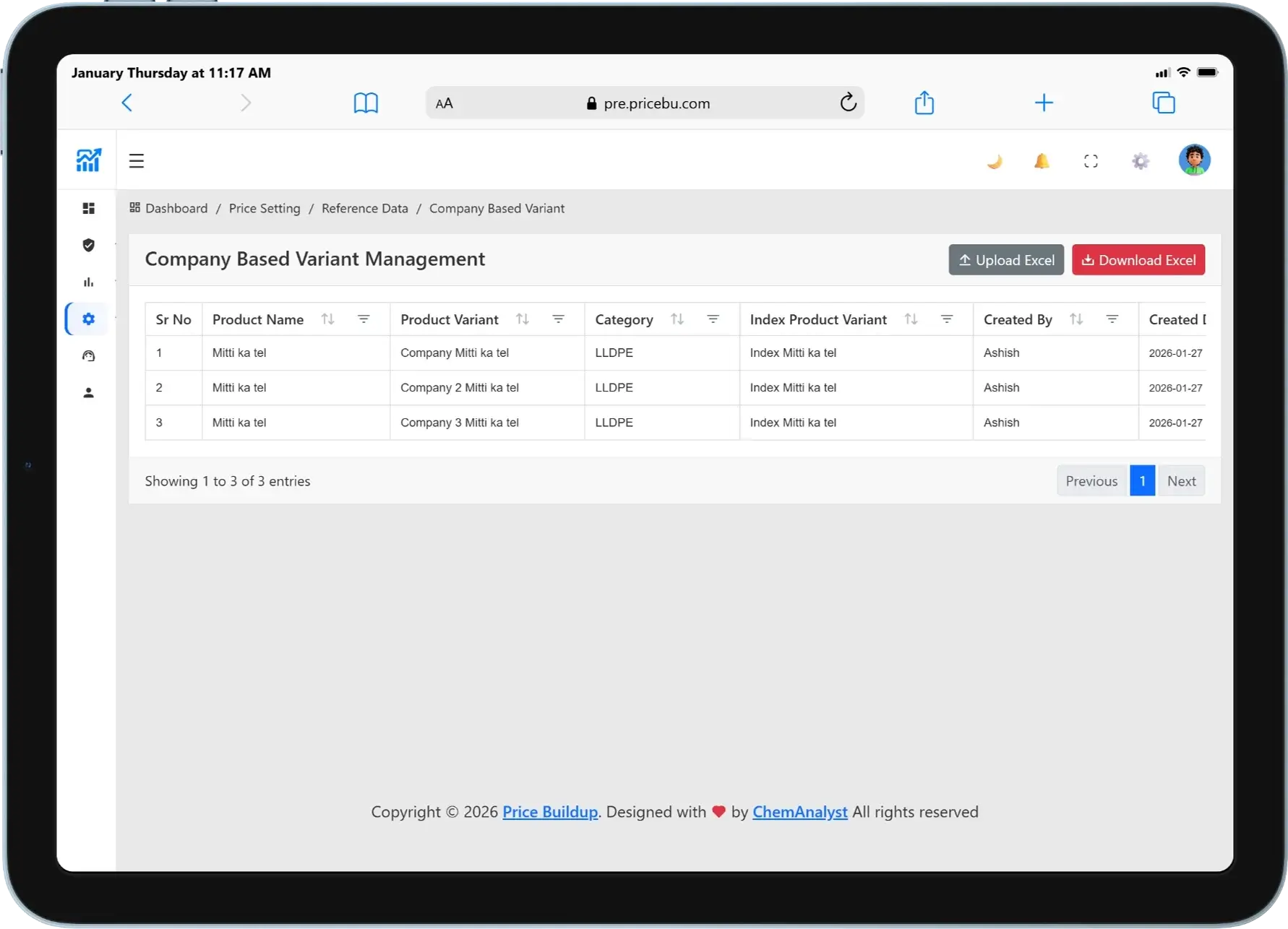Open the bar chart analytics icon

88,282
